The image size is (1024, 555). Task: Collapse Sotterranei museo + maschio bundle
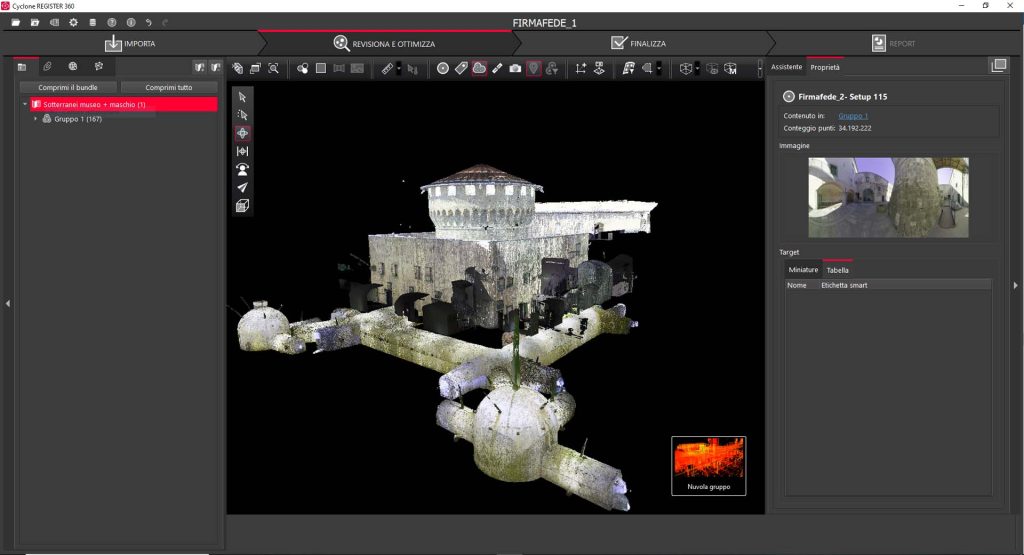tap(25, 104)
